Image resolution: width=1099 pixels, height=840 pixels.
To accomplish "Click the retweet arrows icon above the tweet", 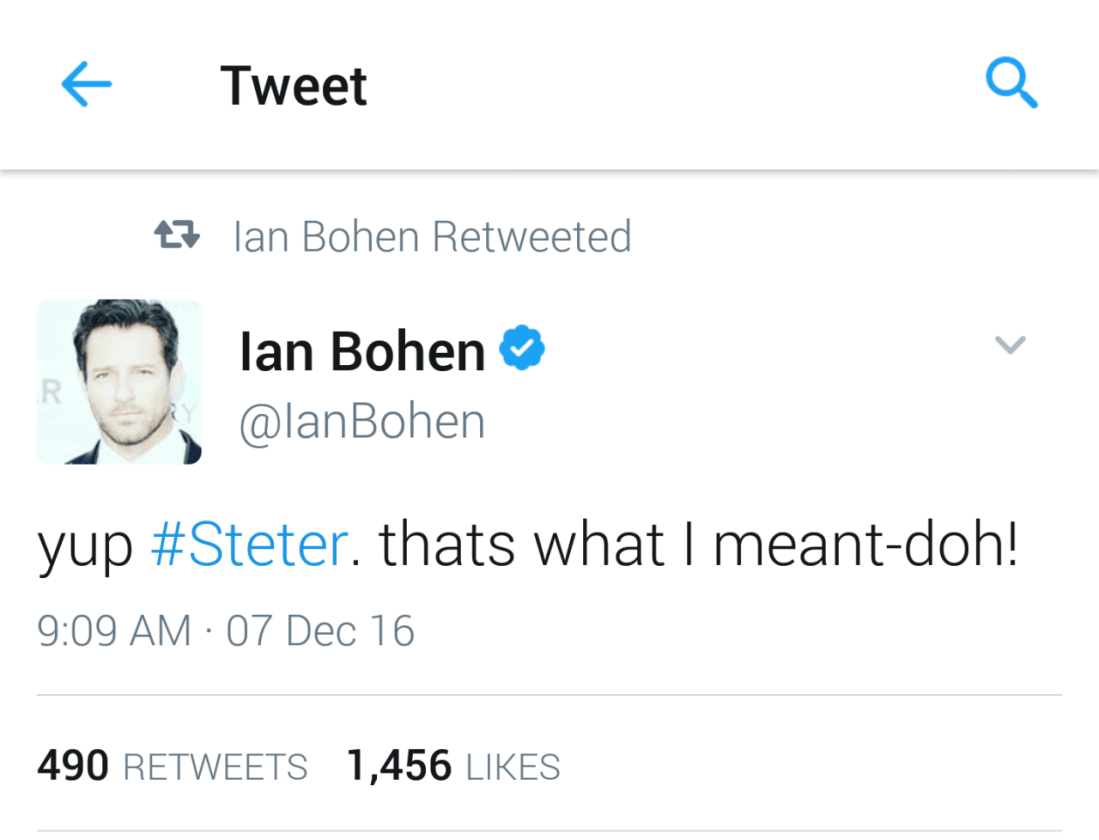I will tap(177, 237).
